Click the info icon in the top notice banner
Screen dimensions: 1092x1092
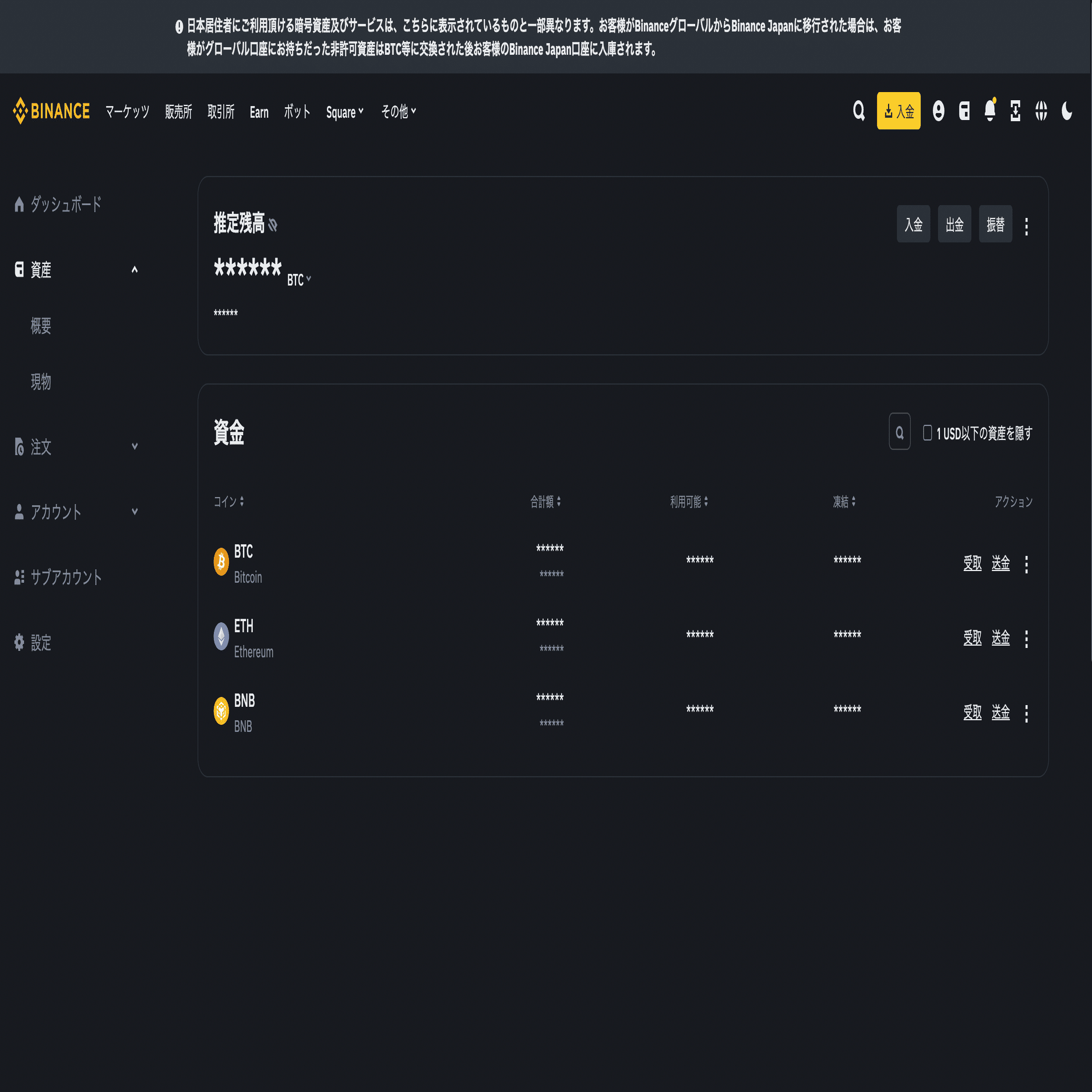pos(179,27)
